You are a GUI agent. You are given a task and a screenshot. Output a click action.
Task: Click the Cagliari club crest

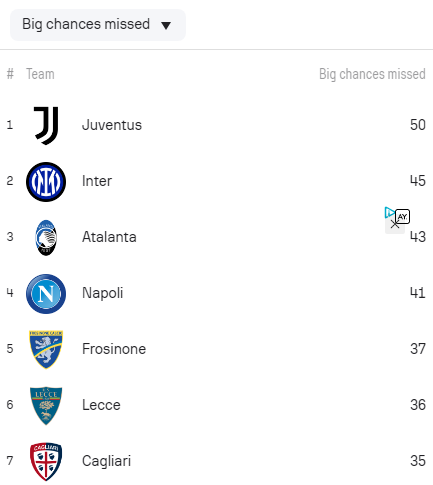coord(46,462)
